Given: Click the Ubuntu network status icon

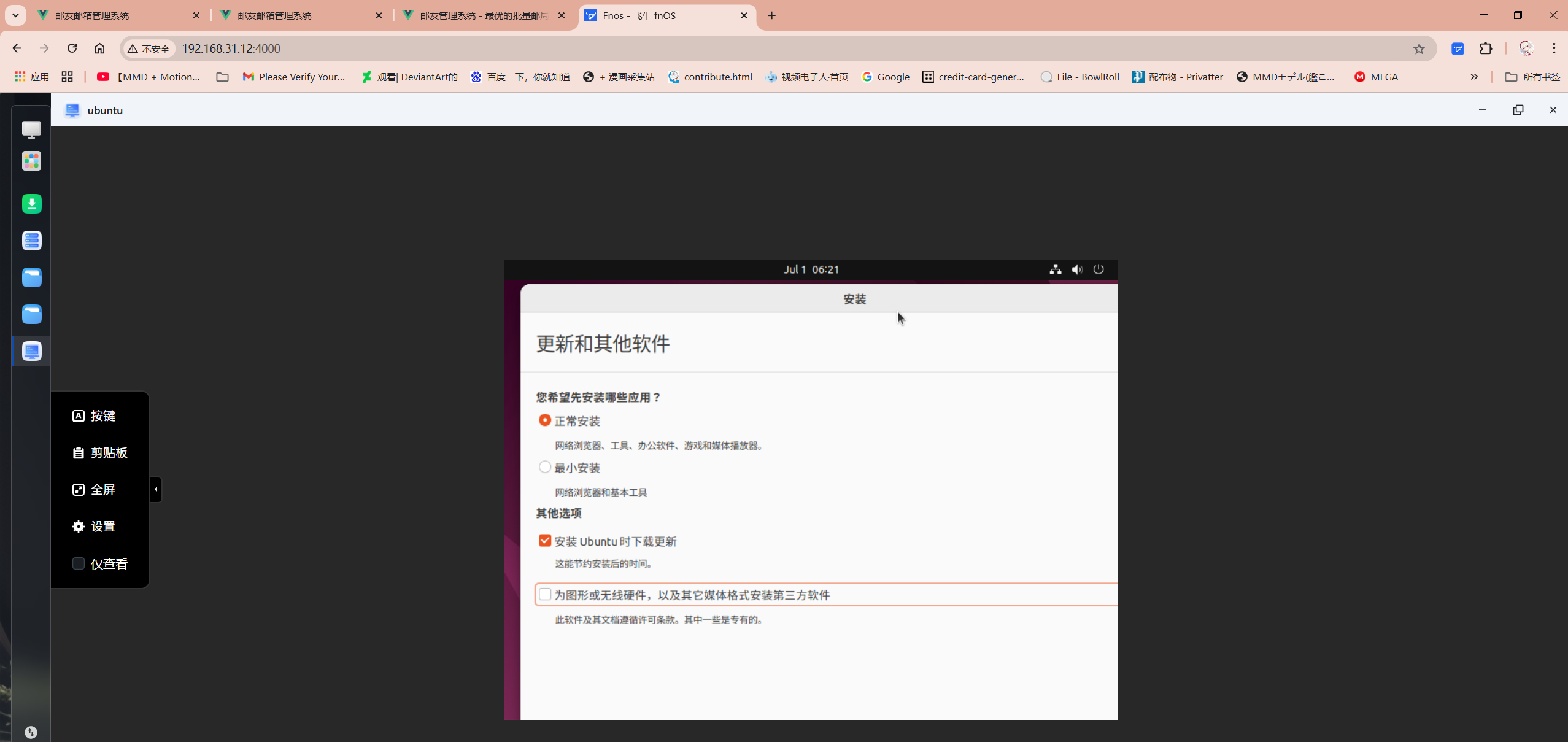Looking at the screenshot, I should 1055,269.
